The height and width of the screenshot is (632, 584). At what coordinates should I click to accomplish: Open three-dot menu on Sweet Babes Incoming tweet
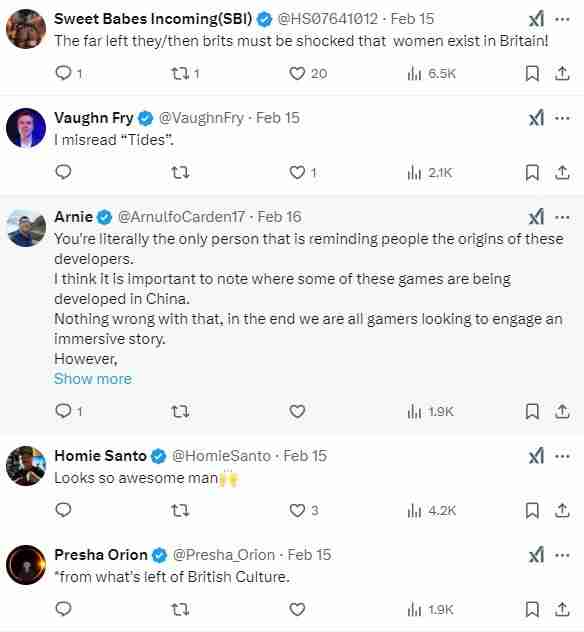click(x=562, y=19)
